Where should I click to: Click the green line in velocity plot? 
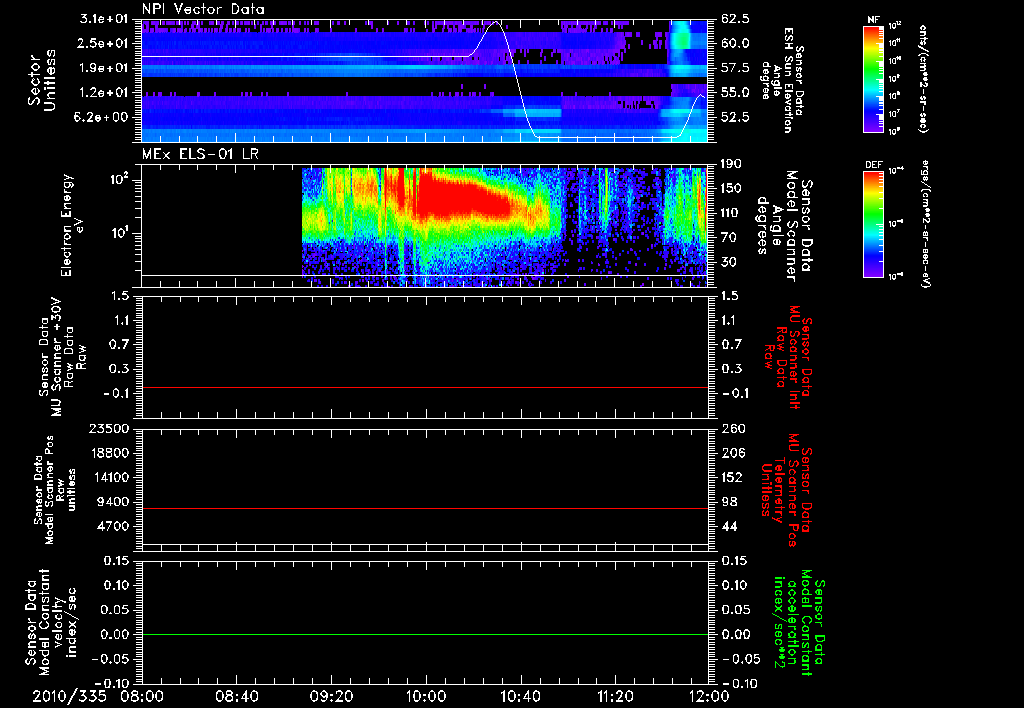424,634
